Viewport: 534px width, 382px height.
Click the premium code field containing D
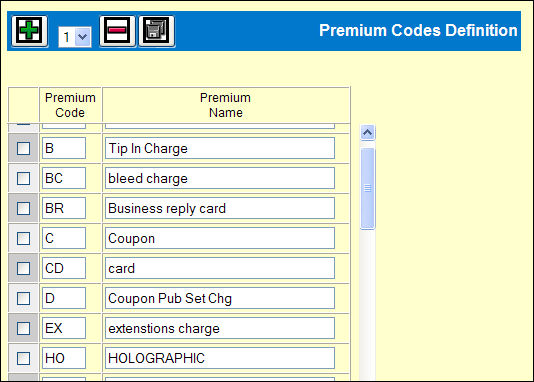64,298
